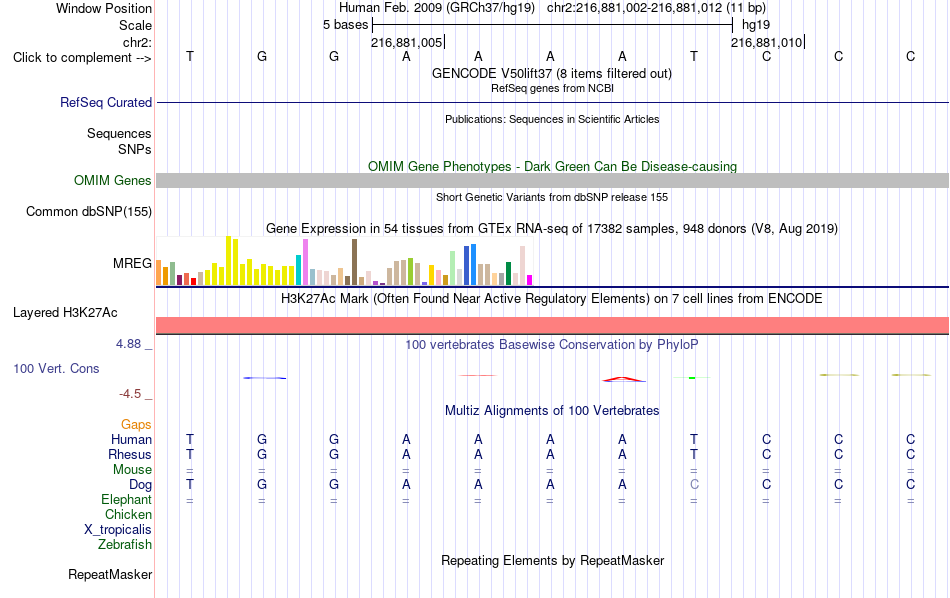This screenshot has width=950, height=598.
Task: Select the MREG GTEx track label
Action: click(132, 264)
